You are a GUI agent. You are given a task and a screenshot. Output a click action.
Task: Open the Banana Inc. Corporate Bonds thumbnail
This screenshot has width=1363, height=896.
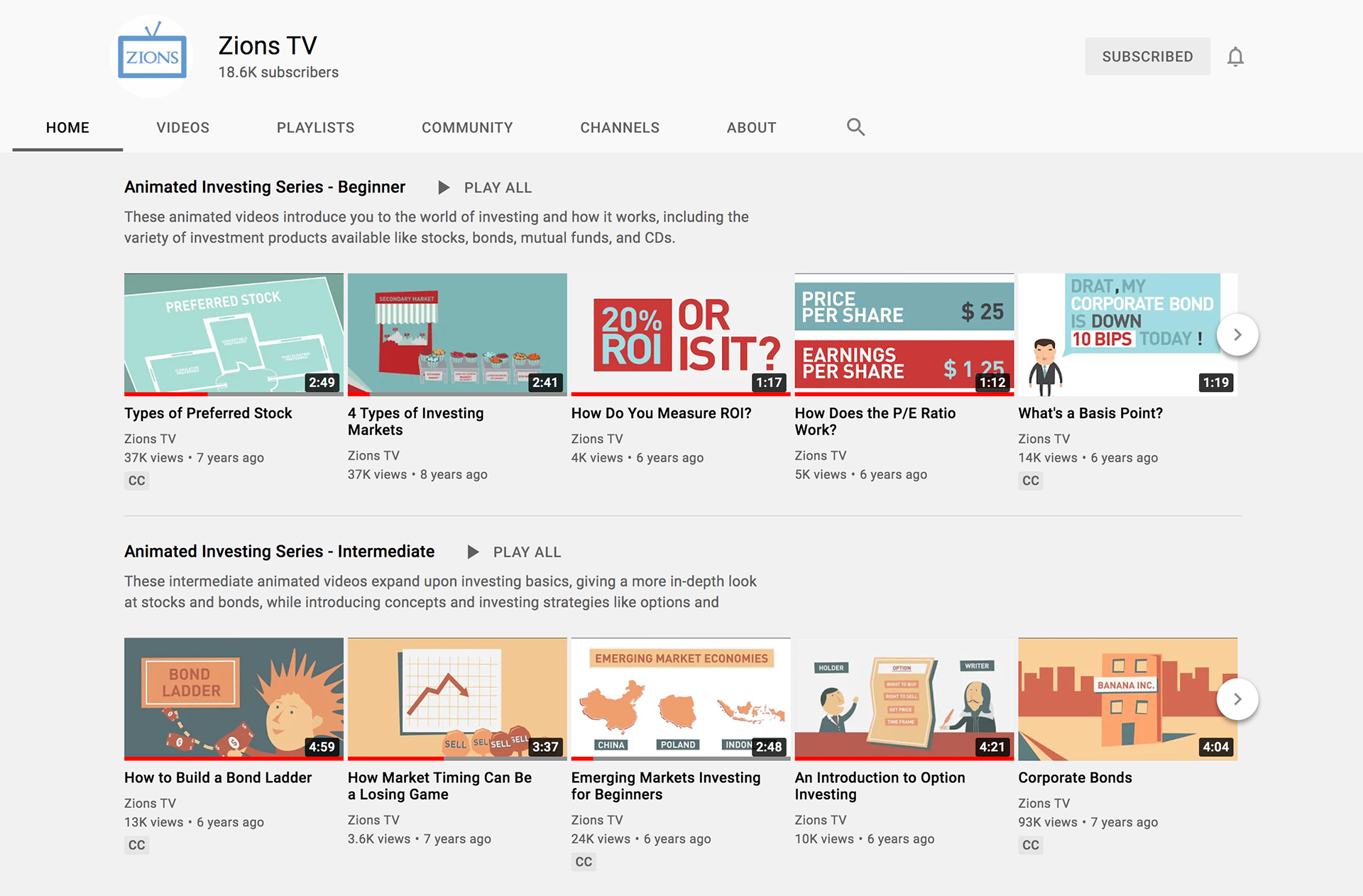(1127, 699)
